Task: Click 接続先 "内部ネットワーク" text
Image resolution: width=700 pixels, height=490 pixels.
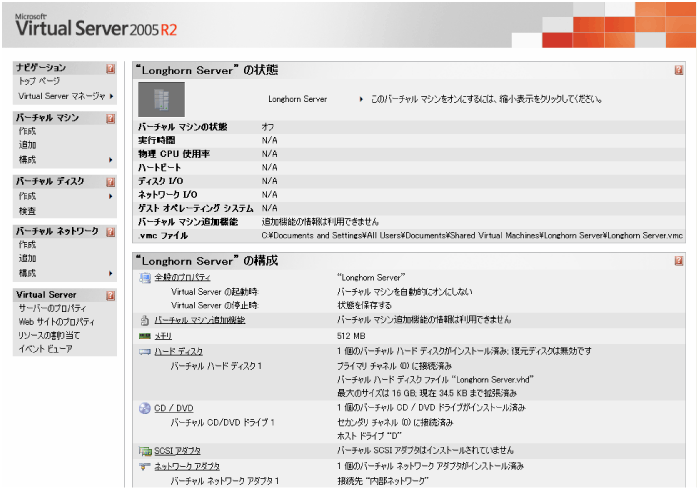Action: coord(383,481)
